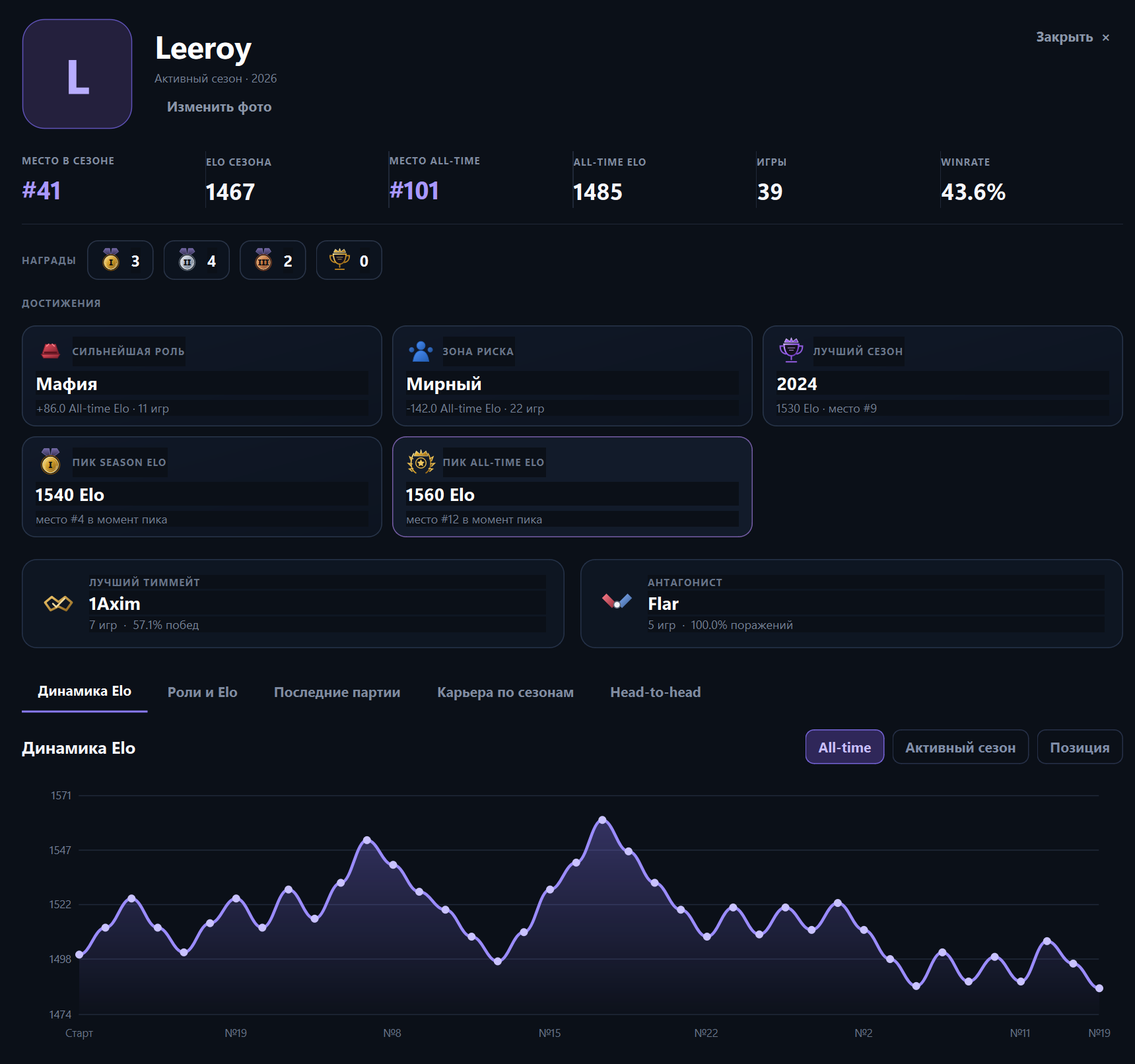The image size is (1135, 1064).
Task: Click season Elo value 1467
Action: point(230,192)
